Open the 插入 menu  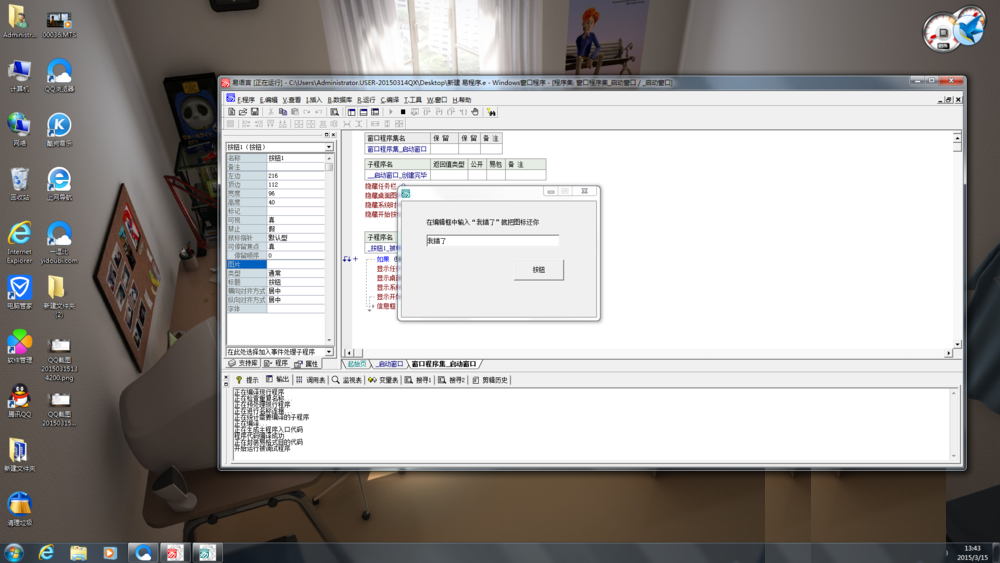tap(314, 99)
